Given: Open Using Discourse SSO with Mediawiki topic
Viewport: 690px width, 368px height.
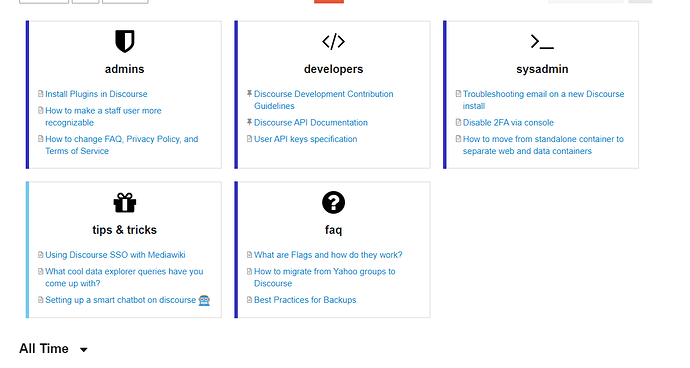Looking at the screenshot, I should point(115,255).
